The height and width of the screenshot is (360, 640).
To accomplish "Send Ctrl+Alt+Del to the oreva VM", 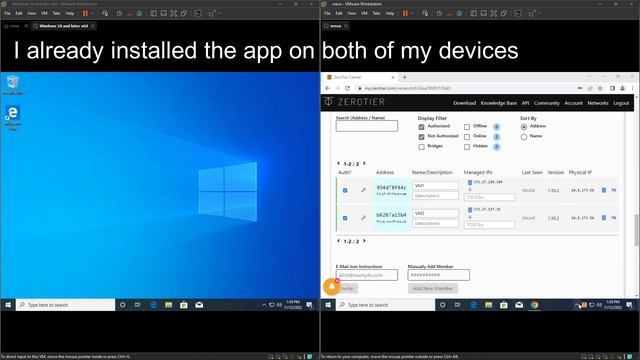I will 425,13.
